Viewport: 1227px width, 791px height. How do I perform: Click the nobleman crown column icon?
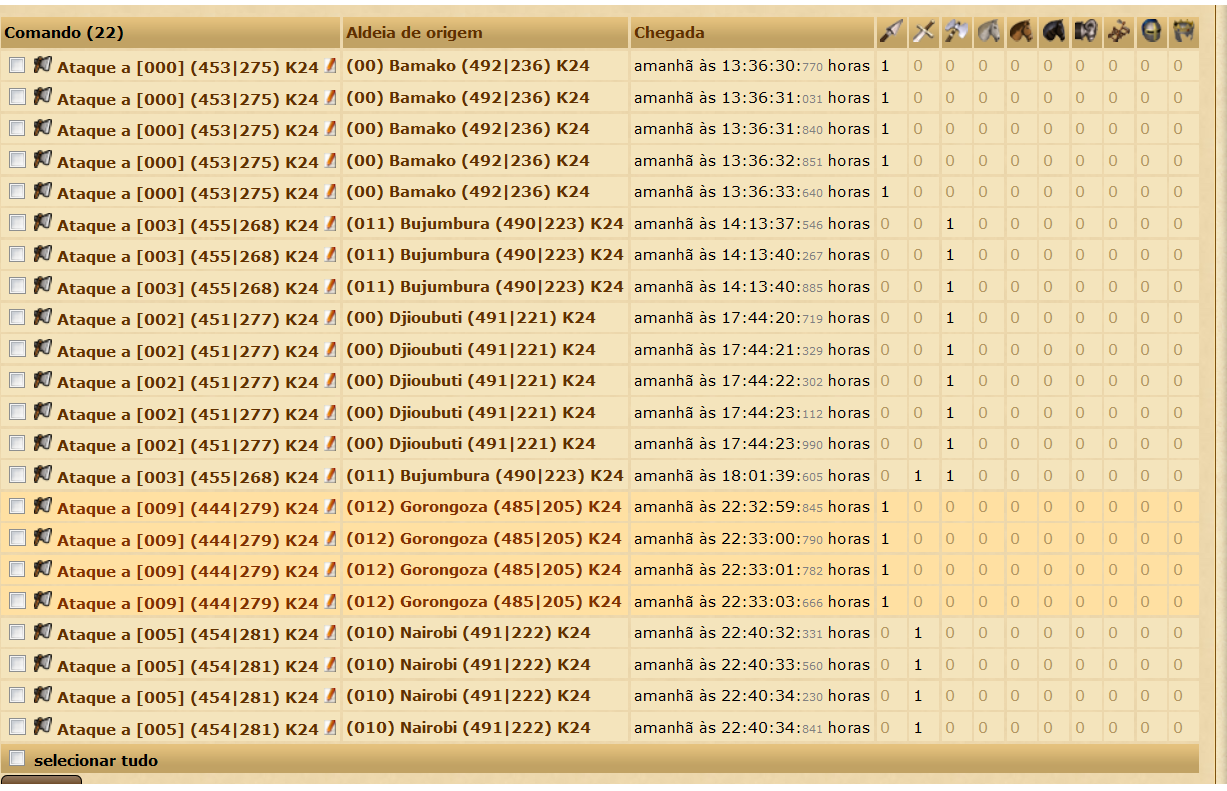point(1184,32)
